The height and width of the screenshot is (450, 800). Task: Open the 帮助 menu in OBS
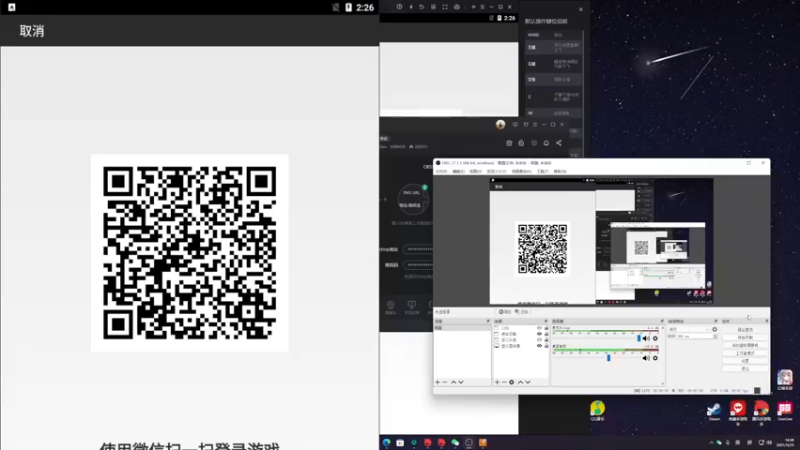(x=560, y=171)
